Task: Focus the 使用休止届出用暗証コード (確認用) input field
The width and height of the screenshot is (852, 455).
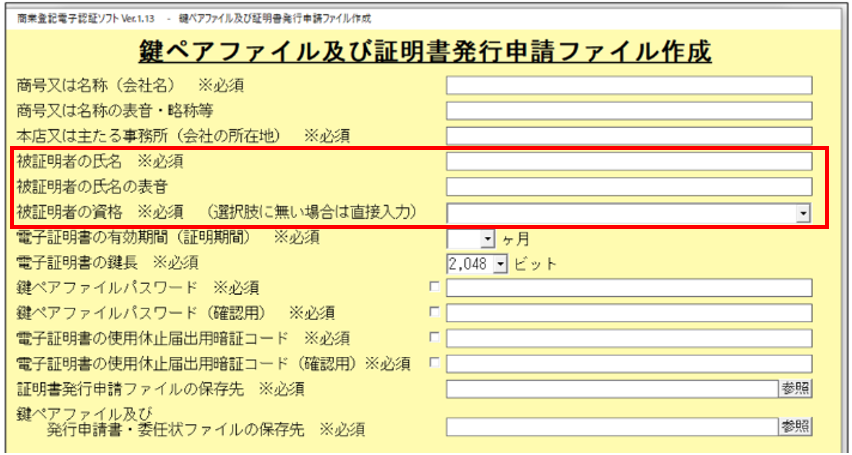Action: pos(629,364)
